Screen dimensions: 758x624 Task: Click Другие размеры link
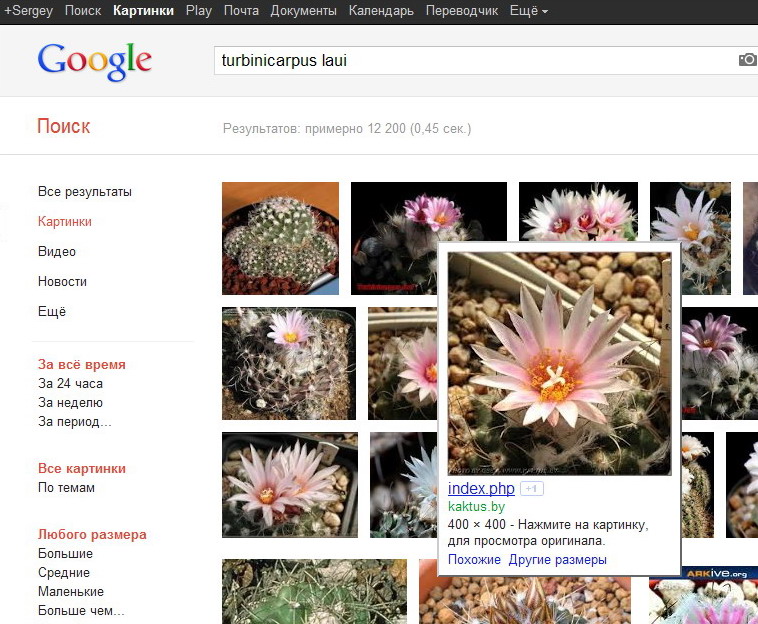(557, 559)
